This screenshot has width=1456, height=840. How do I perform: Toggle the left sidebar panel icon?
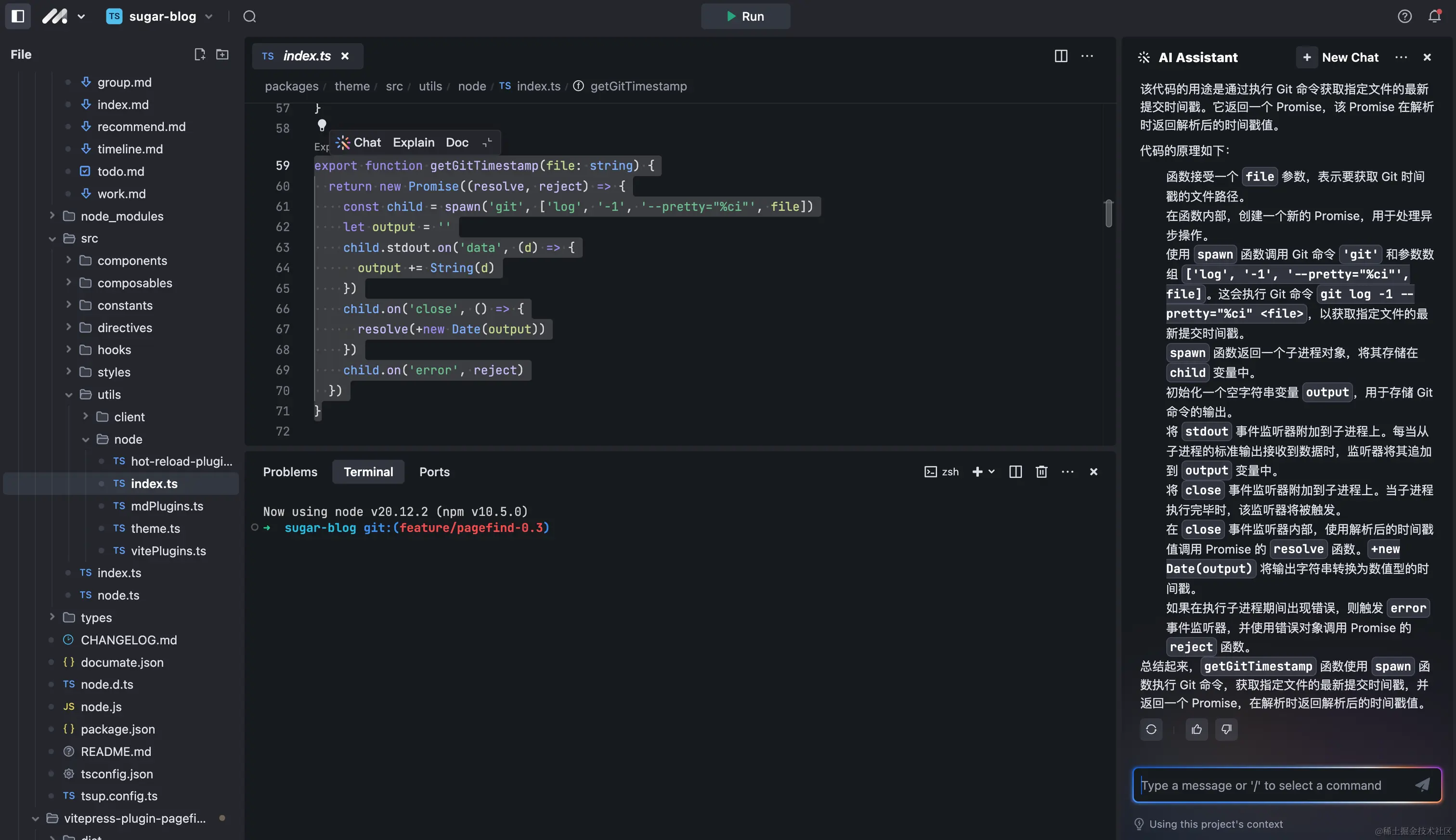click(x=18, y=16)
